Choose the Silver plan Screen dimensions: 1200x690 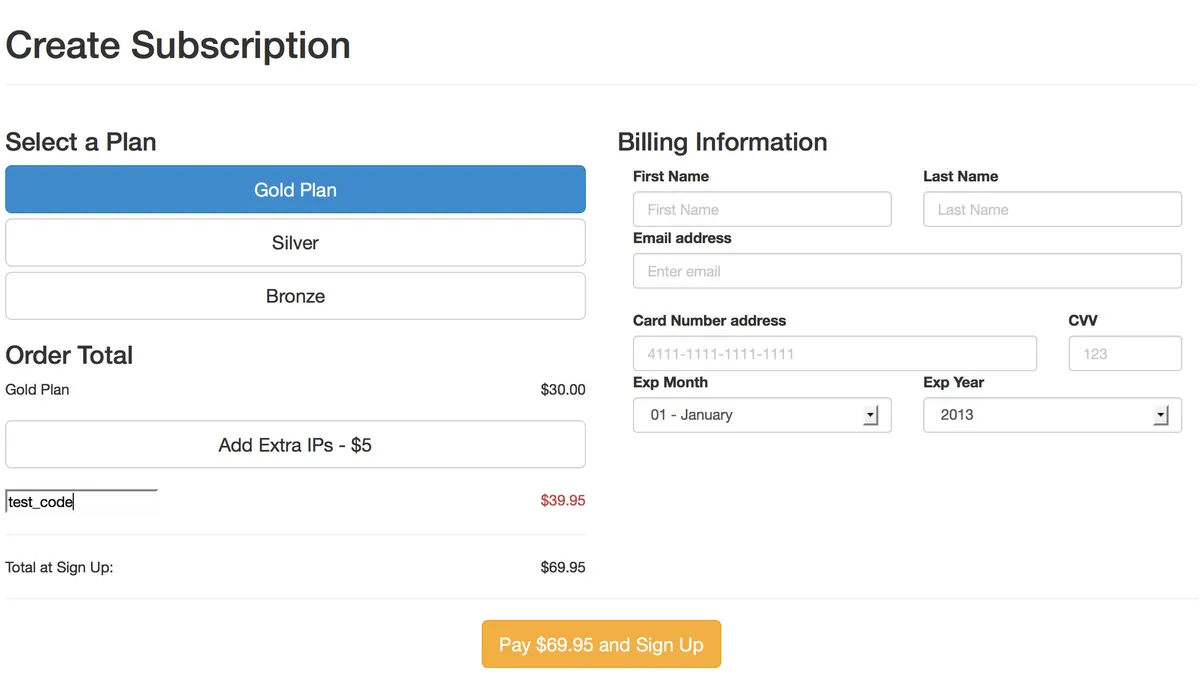[x=295, y=243]
